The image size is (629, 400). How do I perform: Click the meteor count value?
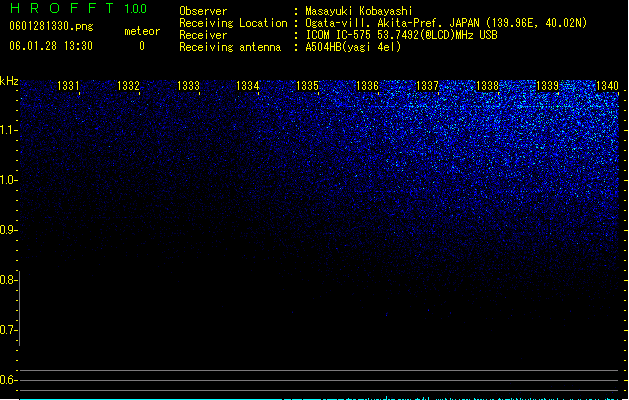[142, 46]
